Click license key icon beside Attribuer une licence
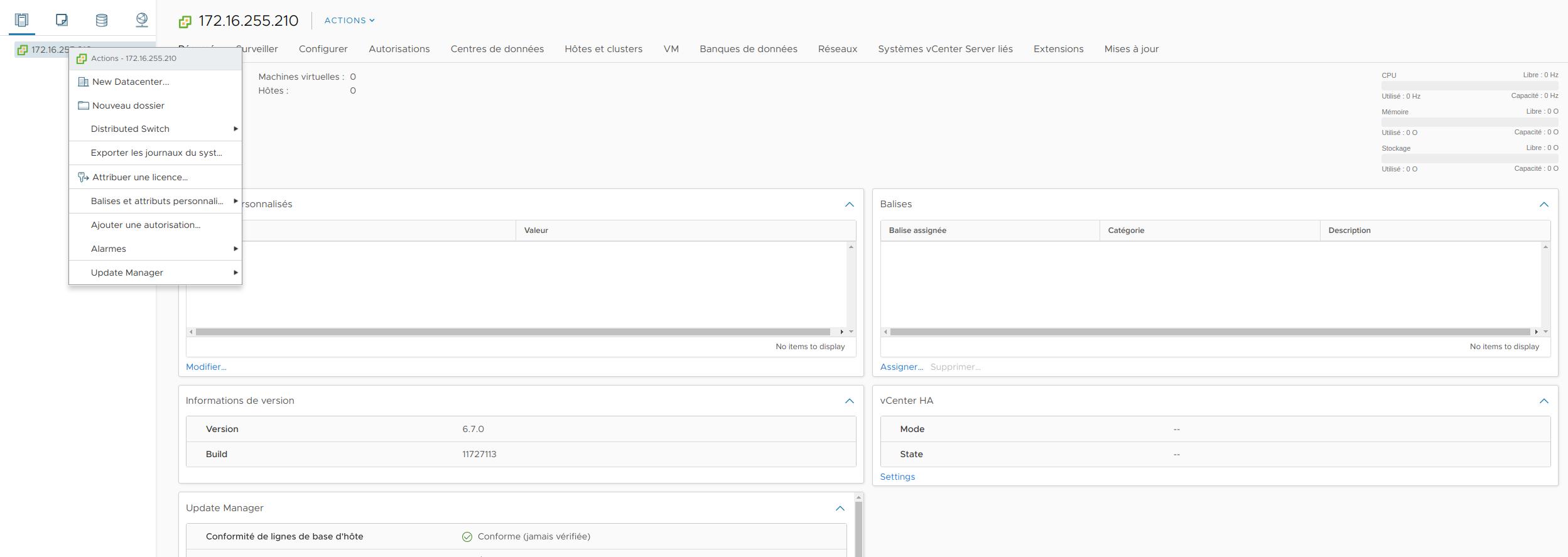Image resolution: width=1568 pixels, height=557 pixels. pyautogui.click(x=83, y=177)
